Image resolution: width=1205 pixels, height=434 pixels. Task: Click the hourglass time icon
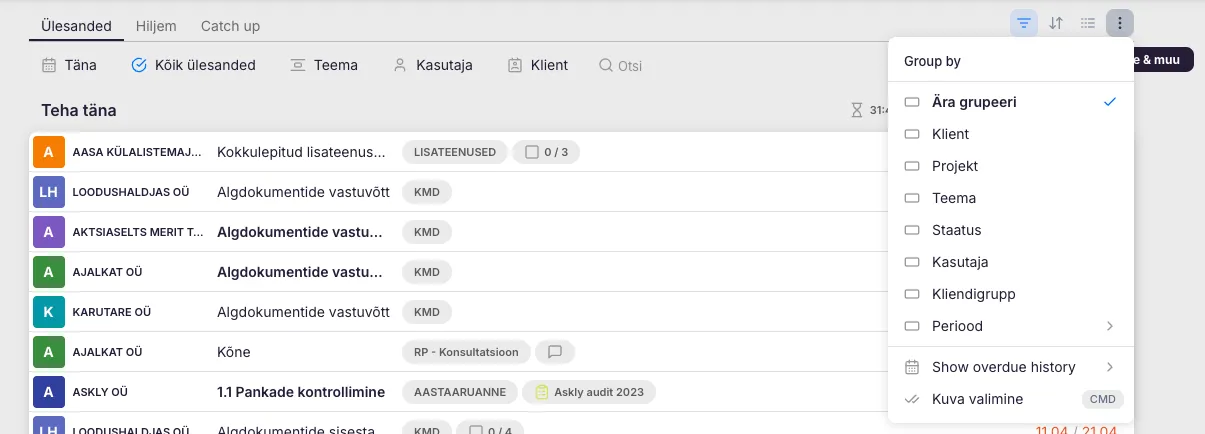pyautogui.click(x=856, y=111)
